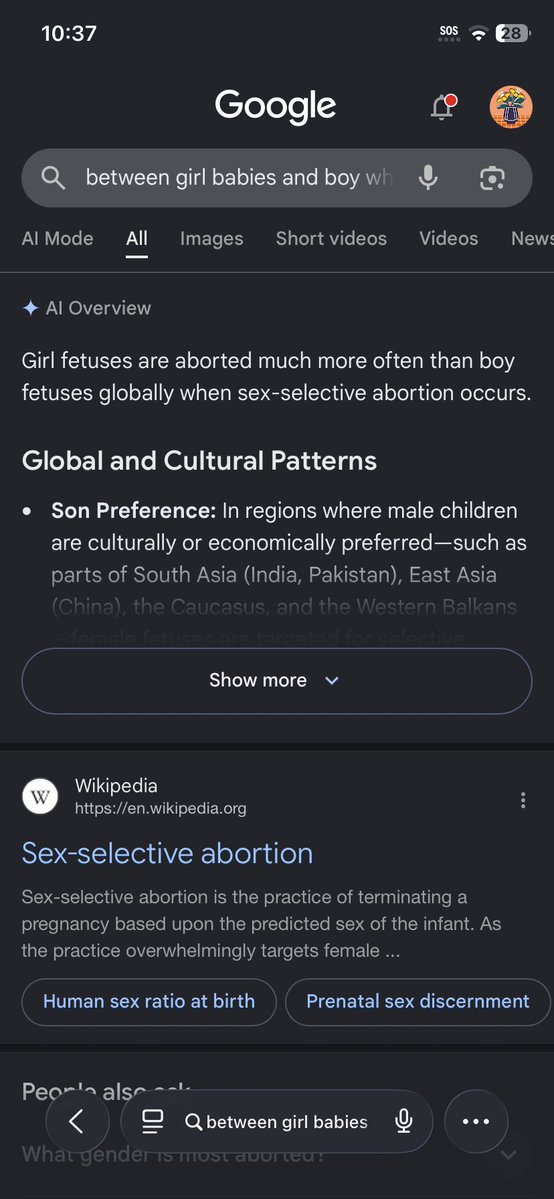Open the bottom bar more options ellipsis
The width and height of the screenshot is (554, 1199).
pos(476,1121)
